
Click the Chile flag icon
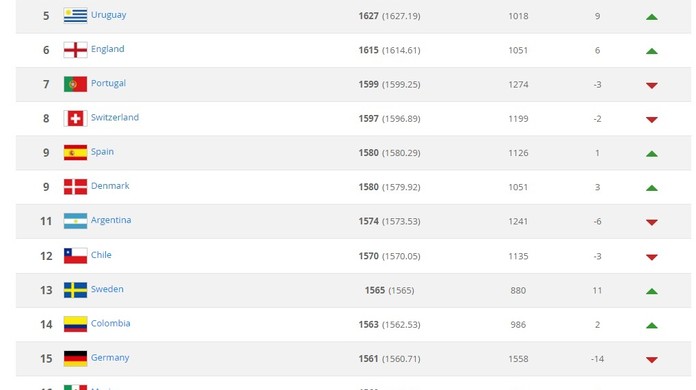tap(75, 256)
